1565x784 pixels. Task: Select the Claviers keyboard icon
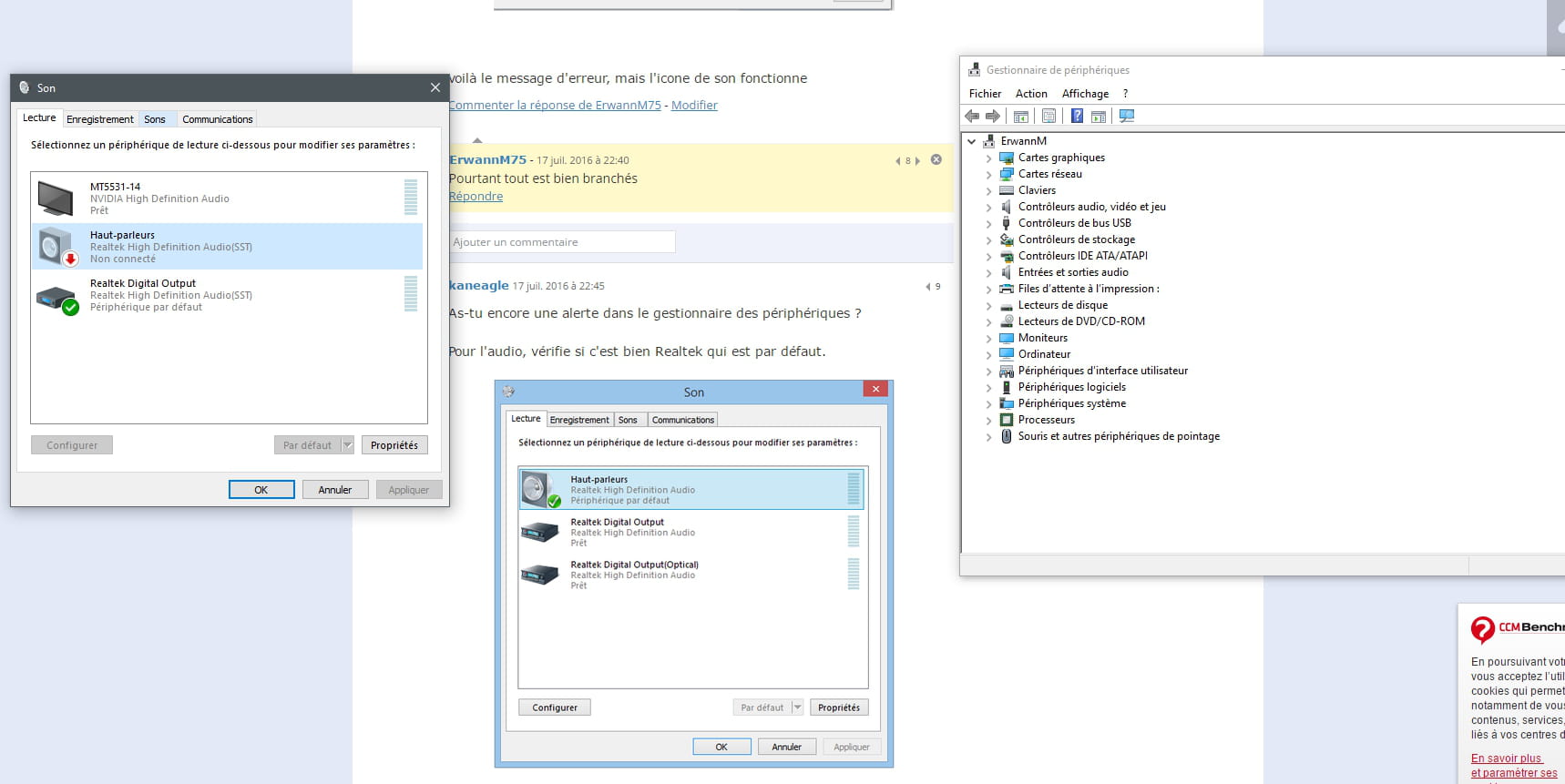coord(1007,190)
